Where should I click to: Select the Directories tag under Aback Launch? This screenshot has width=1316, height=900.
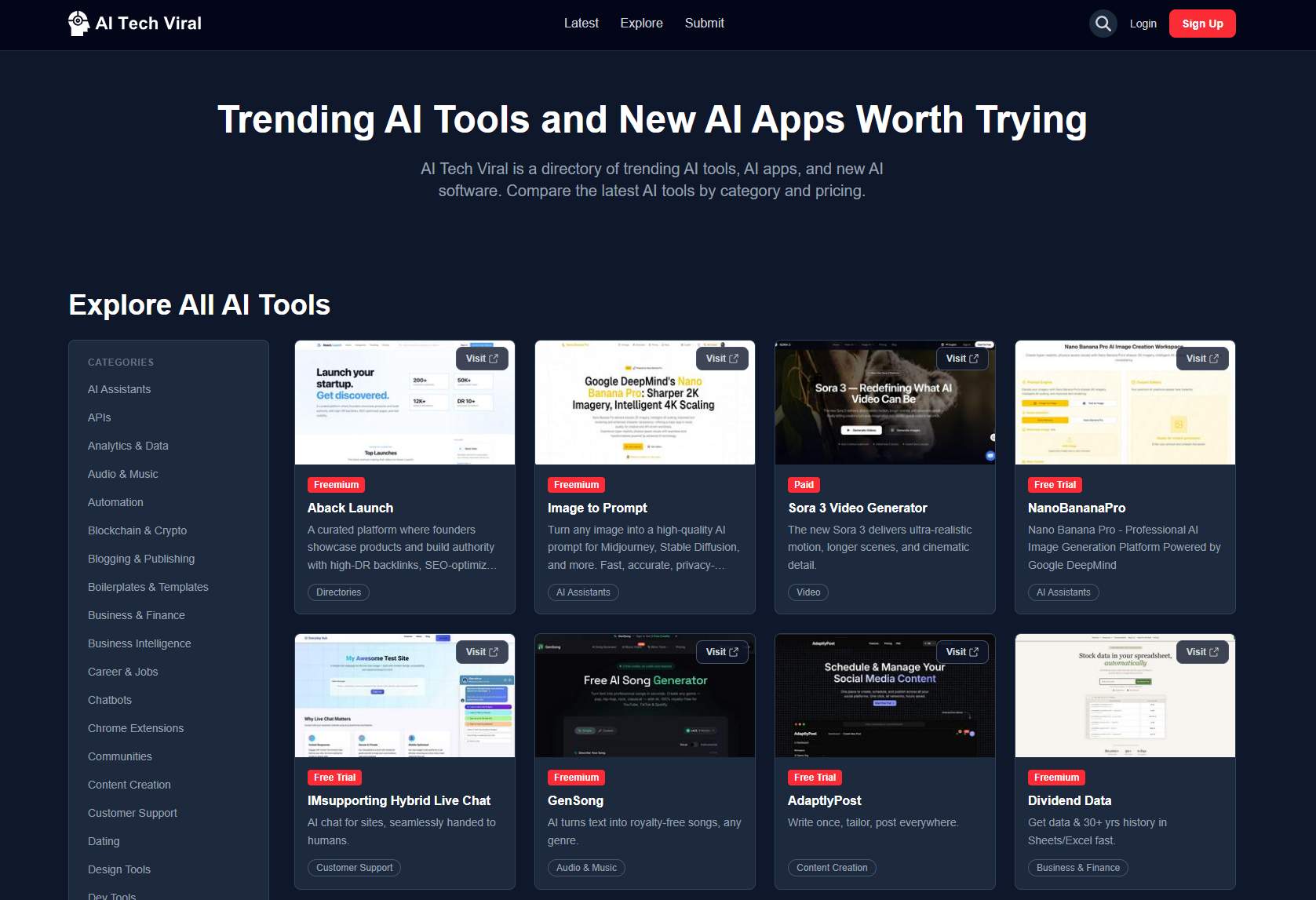pos(338,592)
